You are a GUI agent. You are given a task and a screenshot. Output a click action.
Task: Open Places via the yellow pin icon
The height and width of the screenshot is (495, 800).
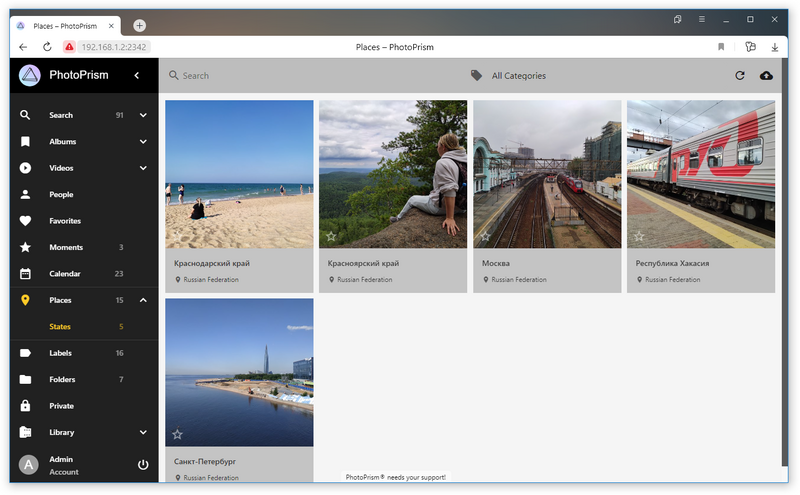25,300
